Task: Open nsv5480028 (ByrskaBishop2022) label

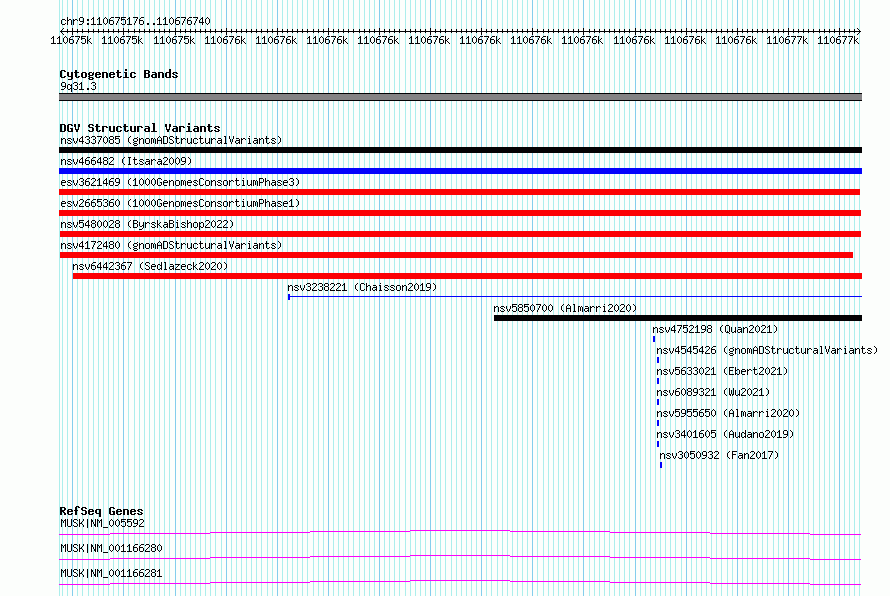Action: click(147, 224)
